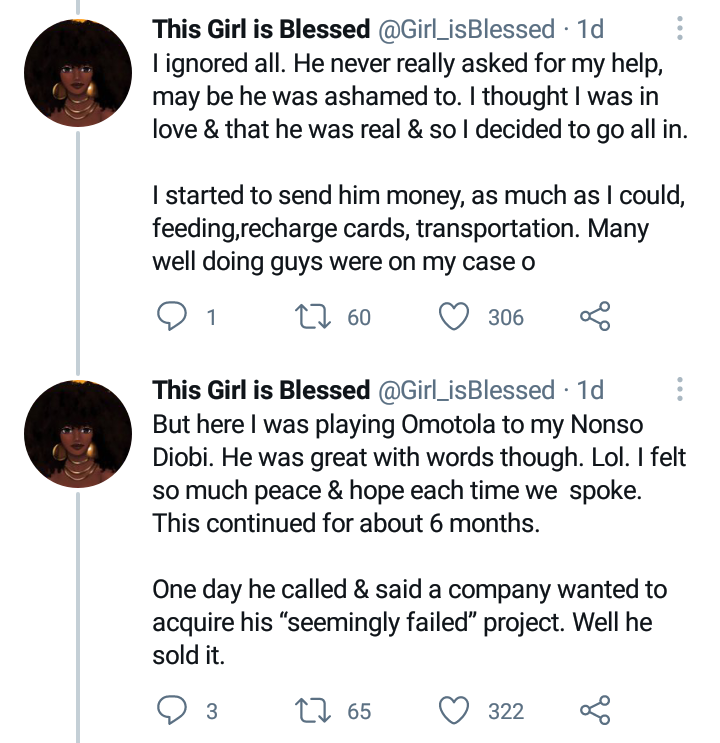720x743 pixels.
Task: Open more options on "I ignored all" tweet
Action: coord(680,28)
